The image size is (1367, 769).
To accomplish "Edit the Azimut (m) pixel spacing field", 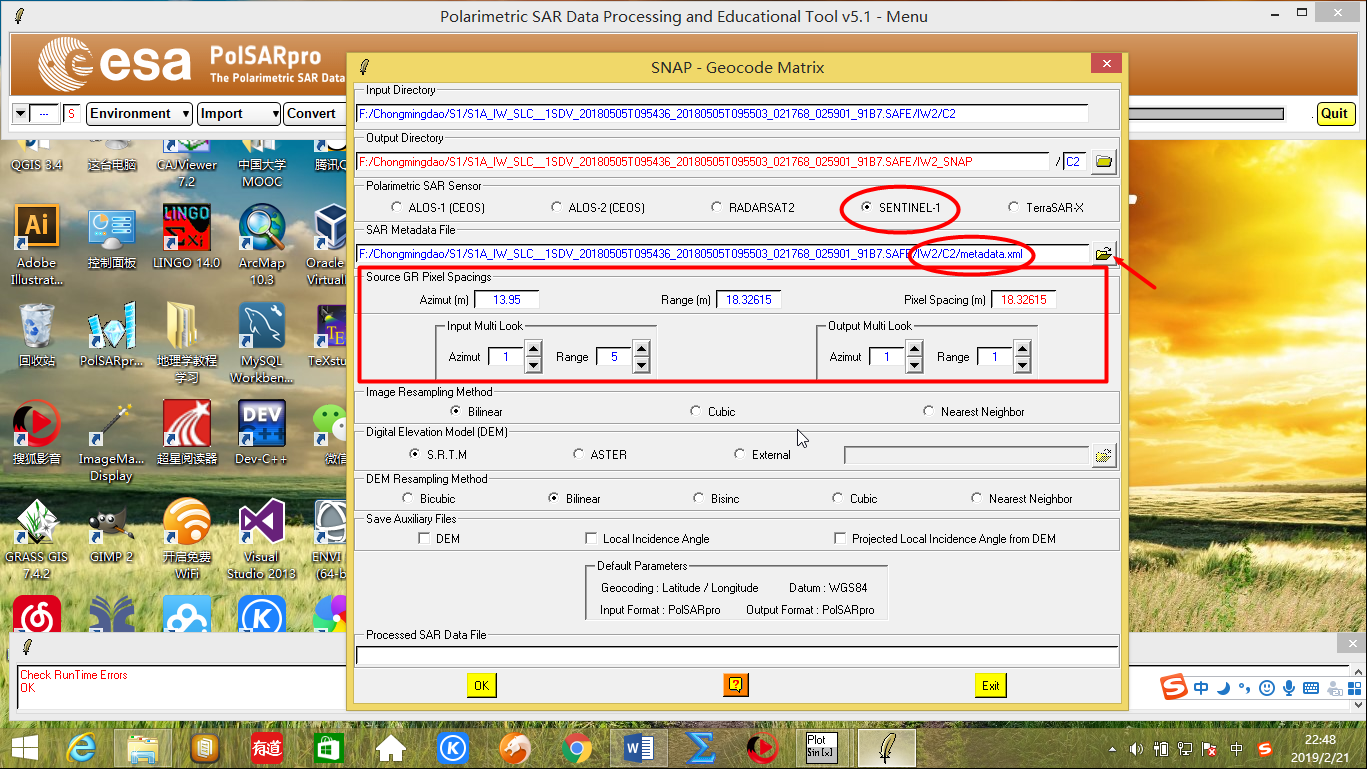I will (506, 300).
